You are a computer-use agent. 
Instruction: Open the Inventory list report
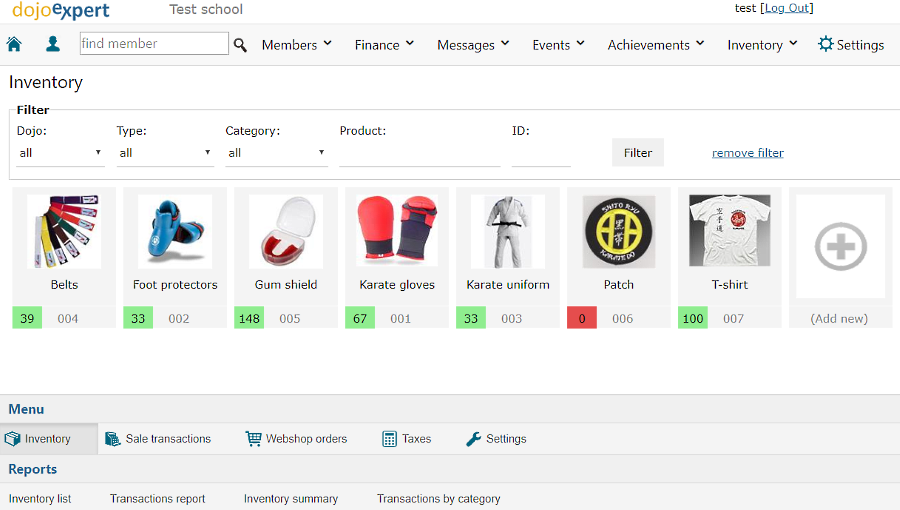pos(40,499)
